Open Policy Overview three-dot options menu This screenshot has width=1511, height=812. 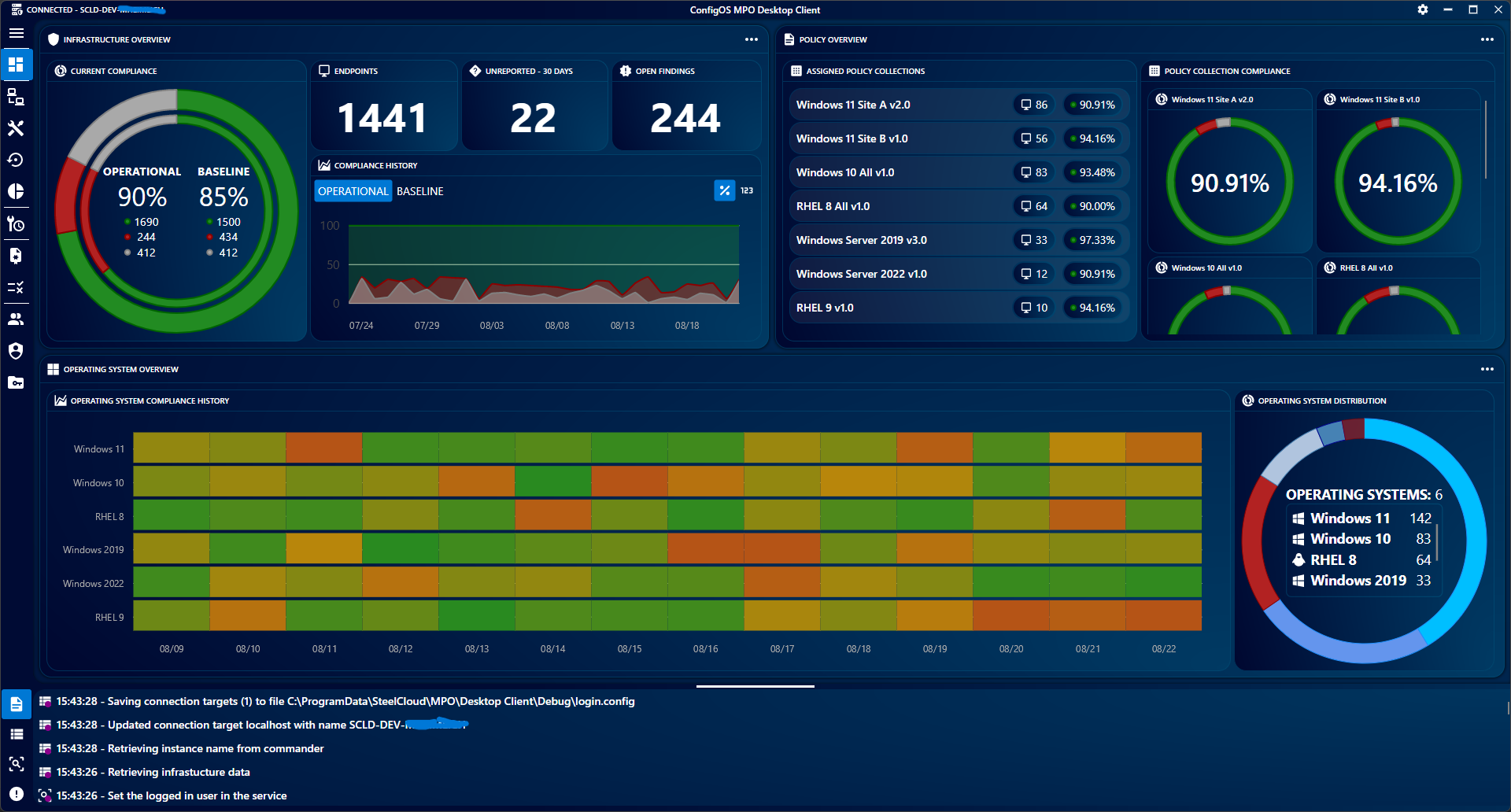pyautogui.click(x=1487, y=39)
